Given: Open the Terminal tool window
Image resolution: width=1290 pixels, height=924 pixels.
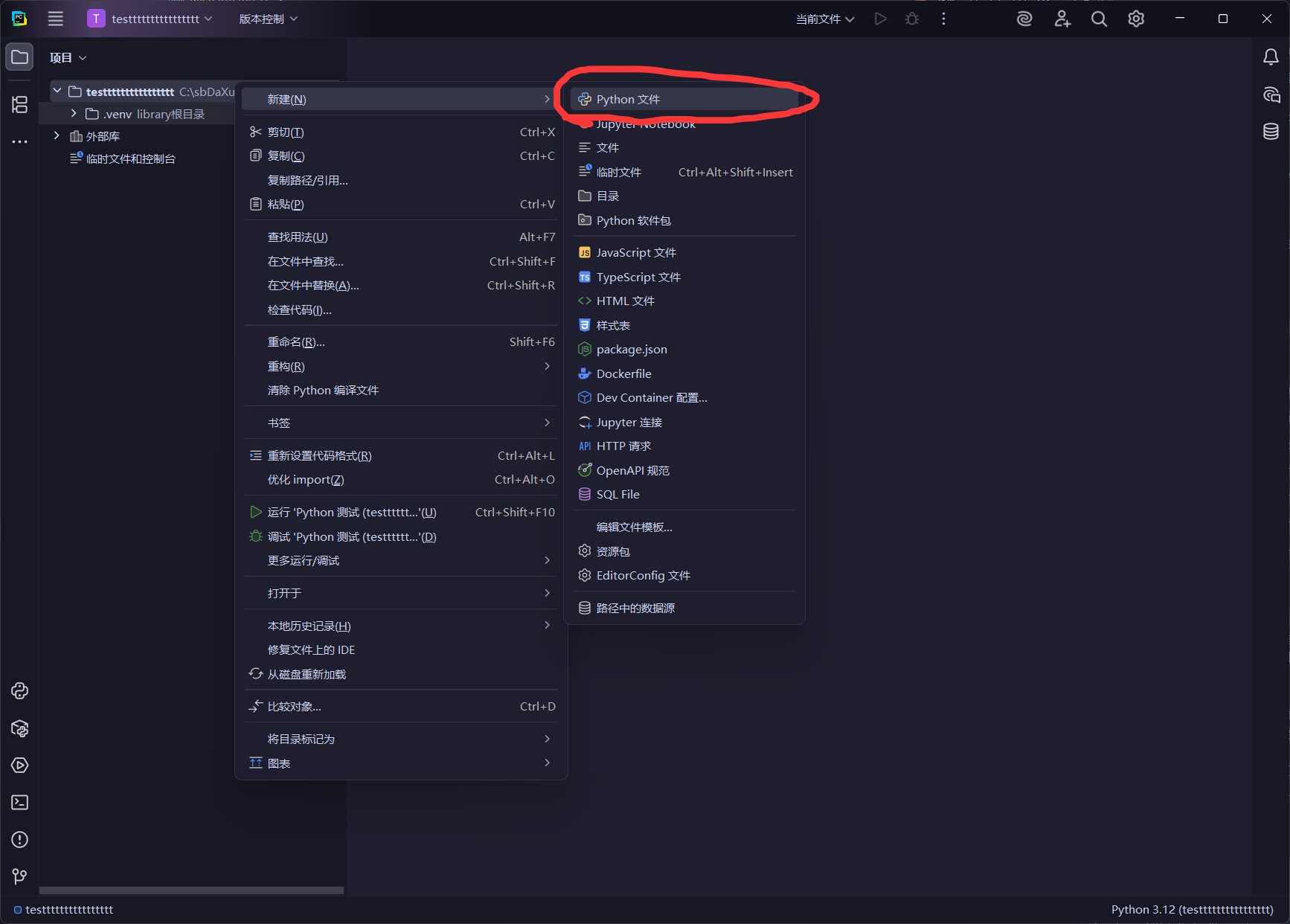Looking at the screenshot, I should point(19,802).
